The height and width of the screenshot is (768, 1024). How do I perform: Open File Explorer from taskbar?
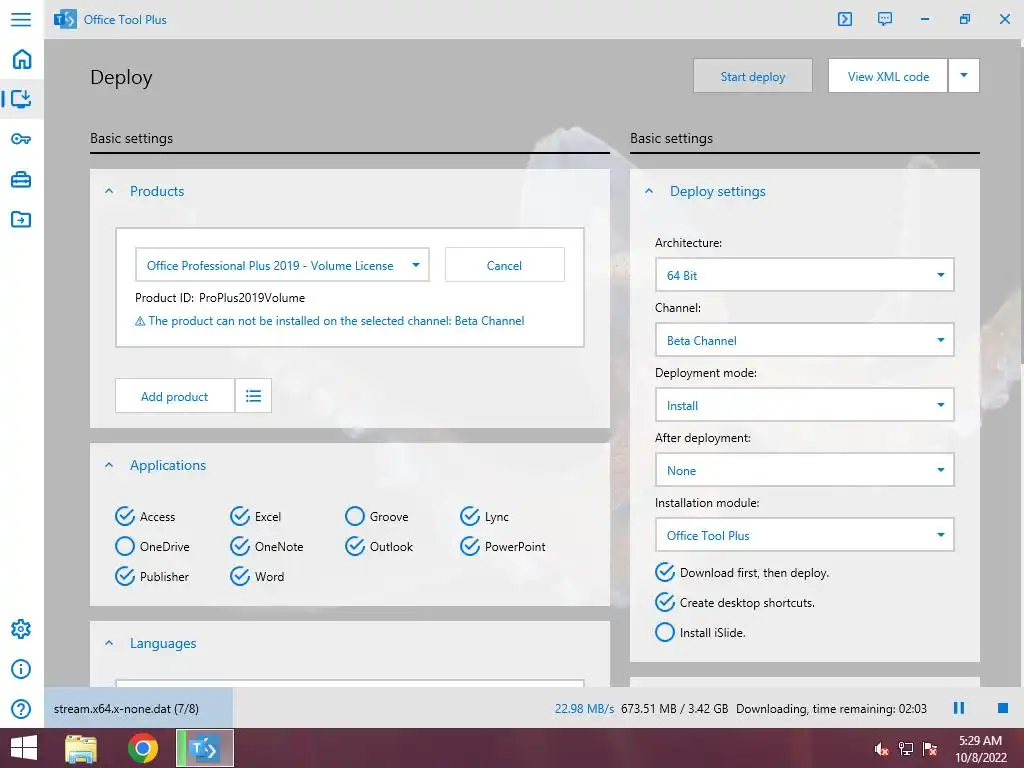(81, 748)
